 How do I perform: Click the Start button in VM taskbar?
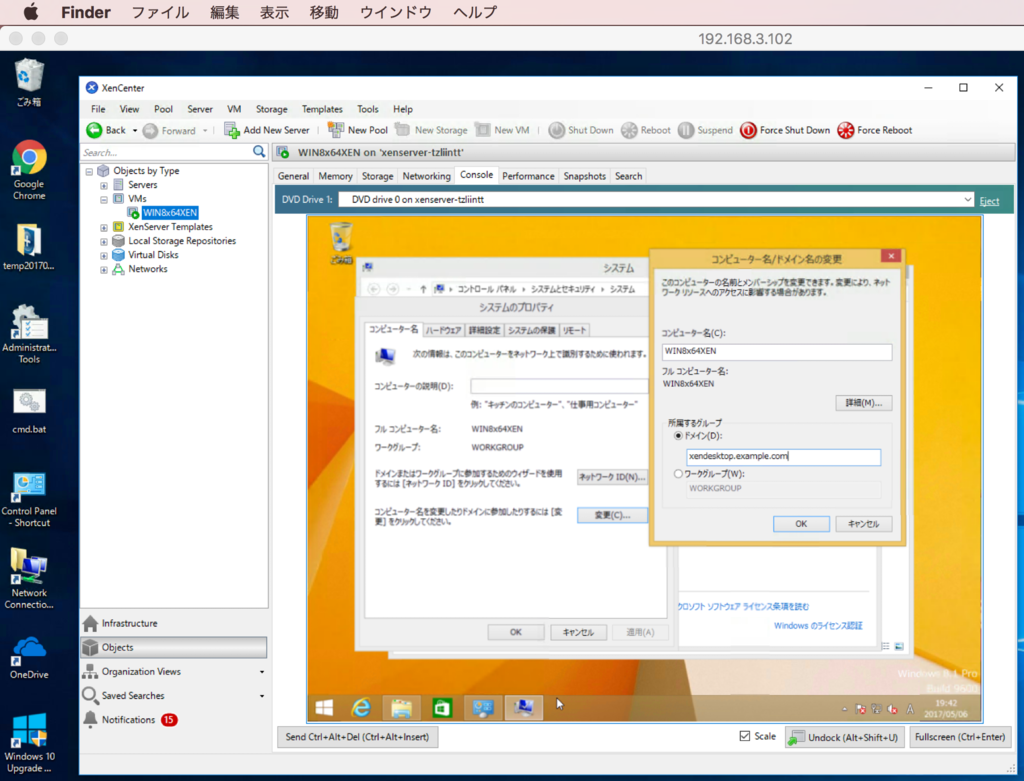point(324,707)
